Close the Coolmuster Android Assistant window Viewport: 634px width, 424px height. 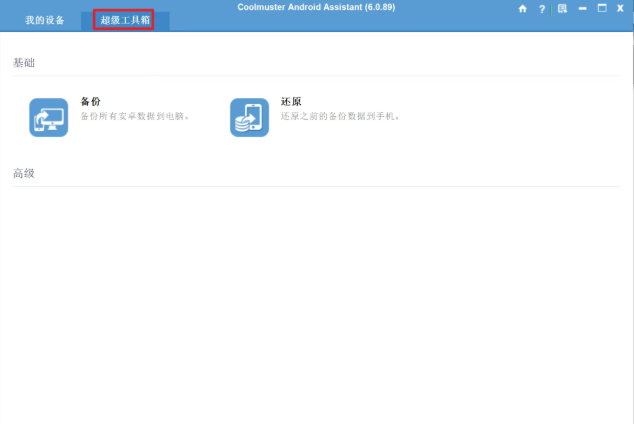coord(620,8)
